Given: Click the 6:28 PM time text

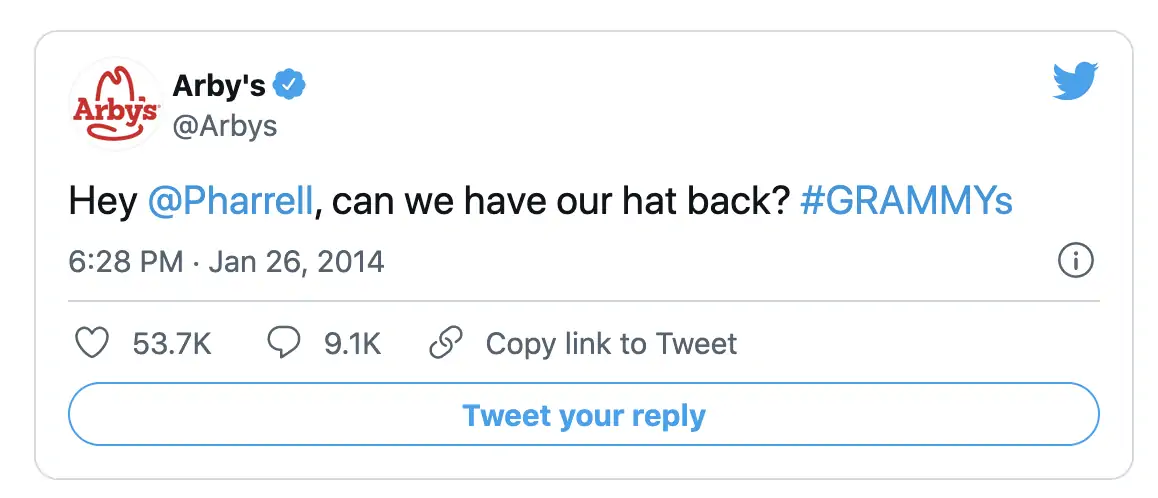Looking at the screenshot, I should pyautogui.click(x=126, y=262).
